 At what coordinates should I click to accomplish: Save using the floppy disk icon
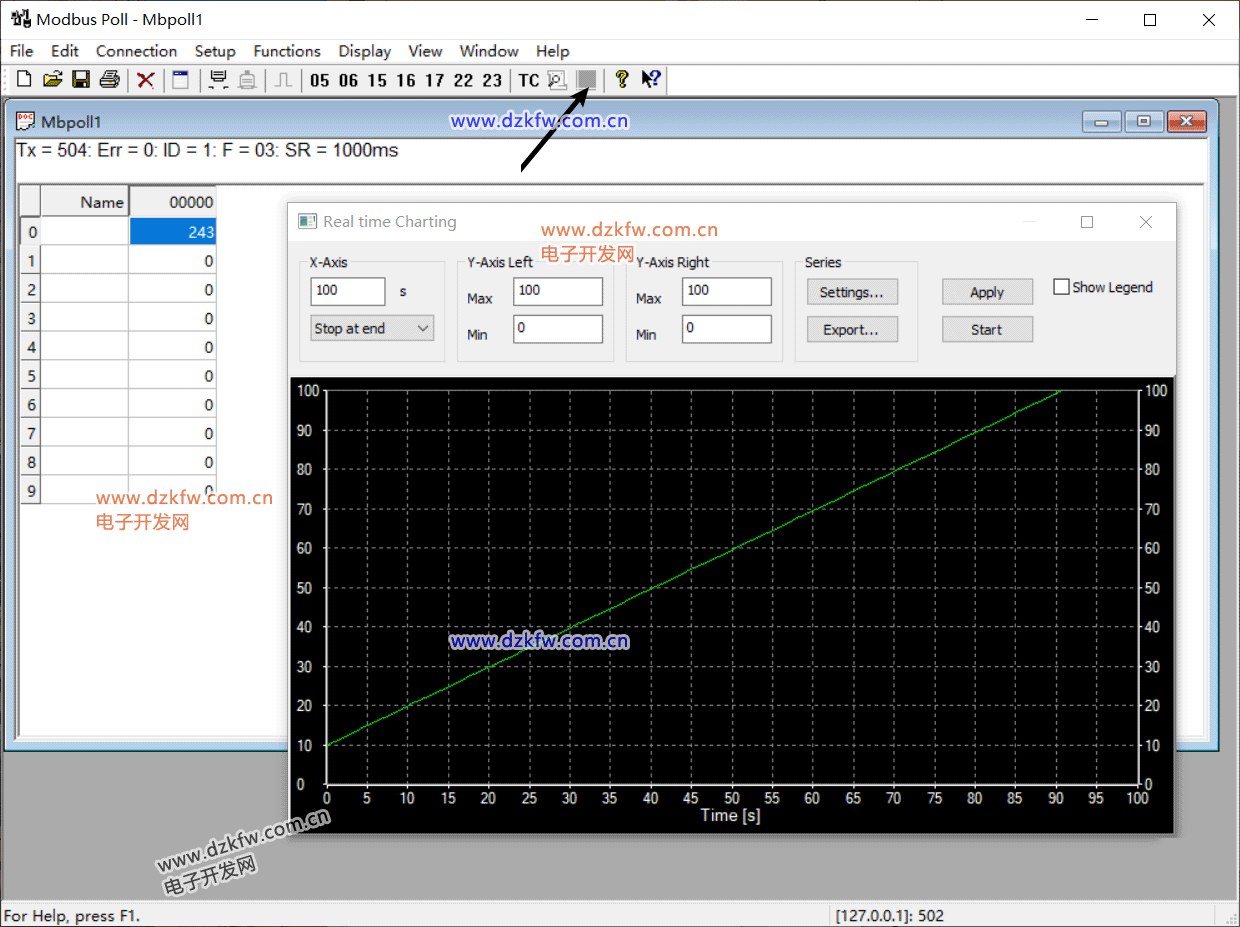(x=81, y=80)
